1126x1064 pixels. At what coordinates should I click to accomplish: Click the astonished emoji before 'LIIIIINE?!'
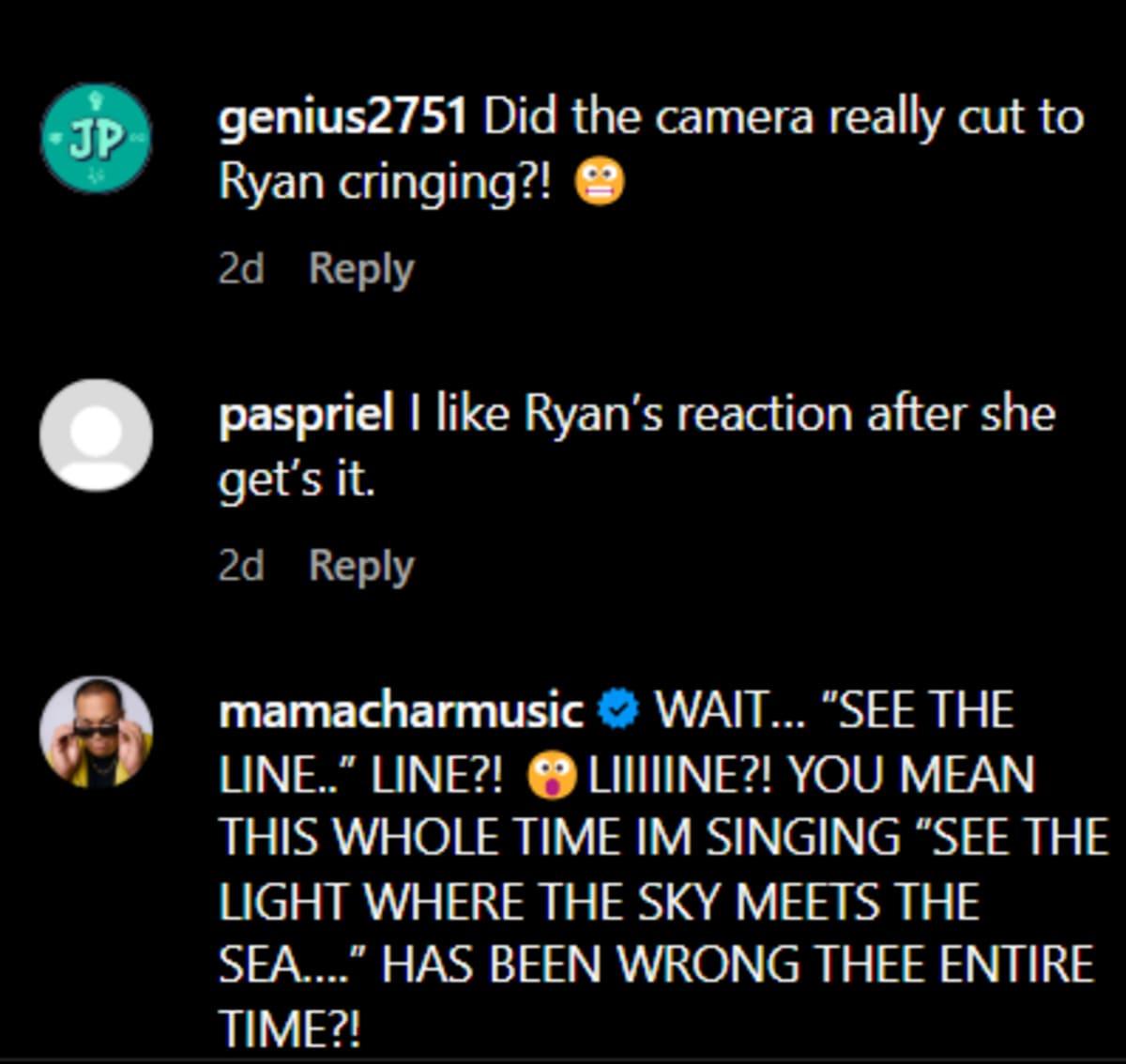pos(552,776)
